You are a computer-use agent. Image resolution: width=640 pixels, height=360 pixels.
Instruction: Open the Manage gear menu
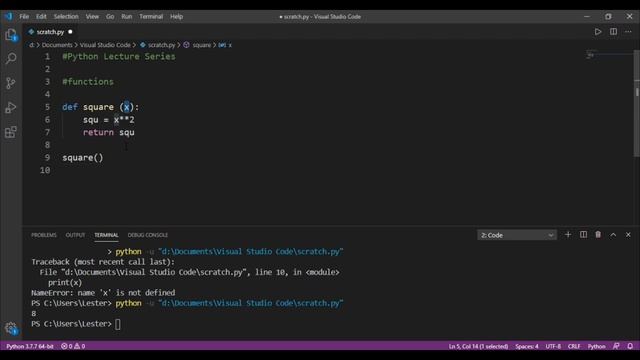(x=11, y=328)
